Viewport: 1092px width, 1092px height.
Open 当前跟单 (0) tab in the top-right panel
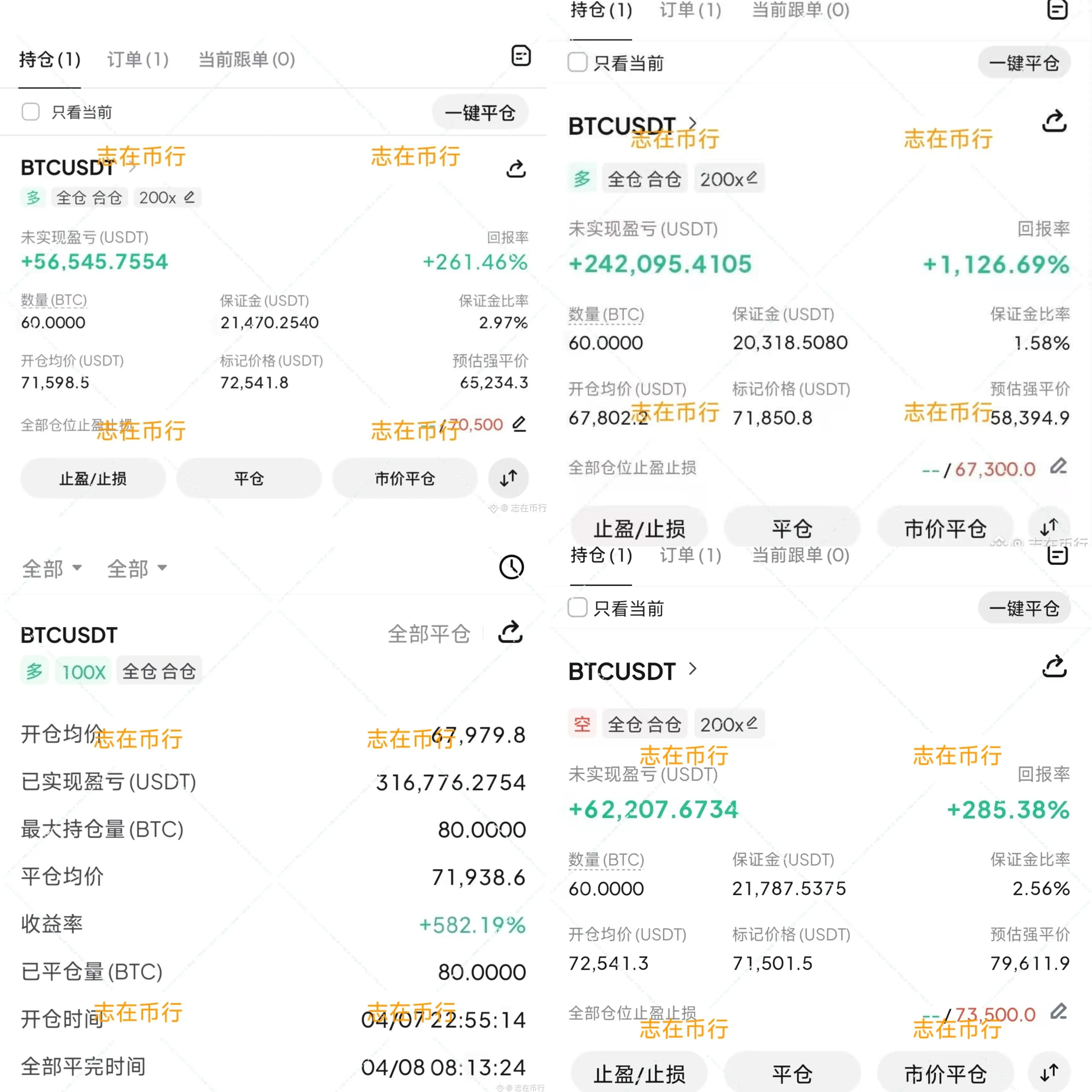pos(800,10)
